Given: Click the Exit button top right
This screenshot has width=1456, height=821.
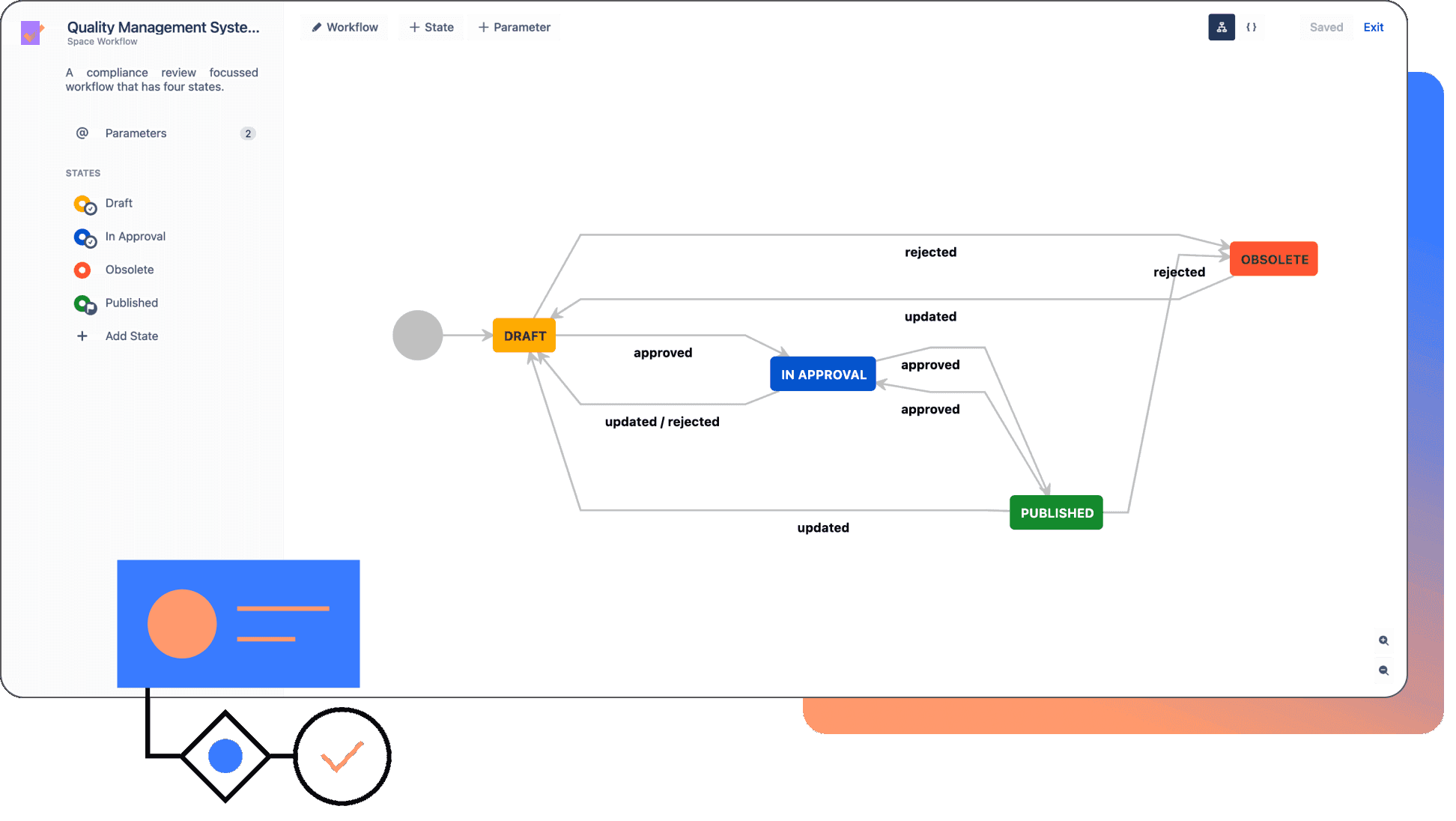Looking at the screenshot, I should coord(1373,27).
